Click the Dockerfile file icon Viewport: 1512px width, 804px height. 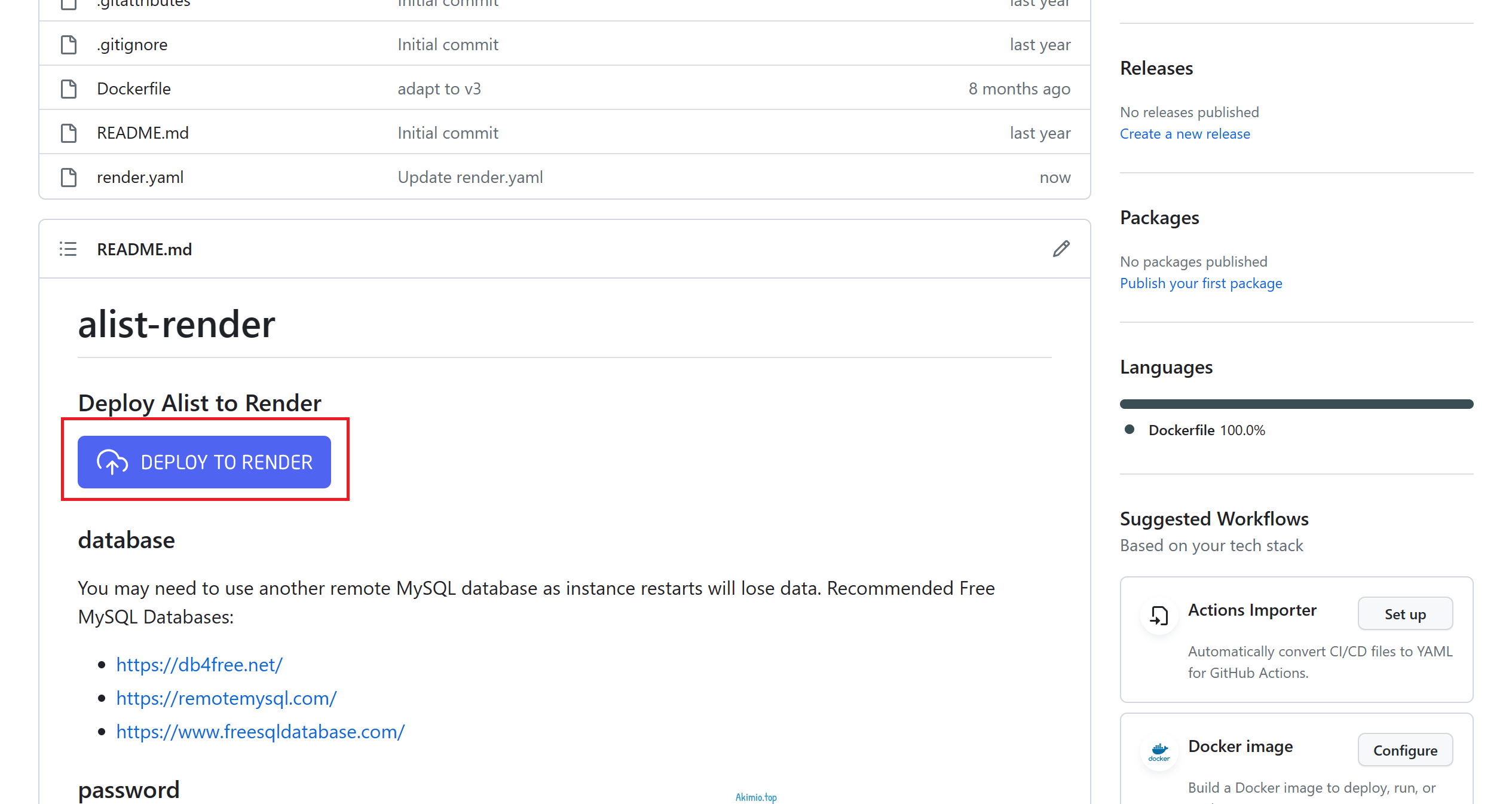tap(70, 88)
